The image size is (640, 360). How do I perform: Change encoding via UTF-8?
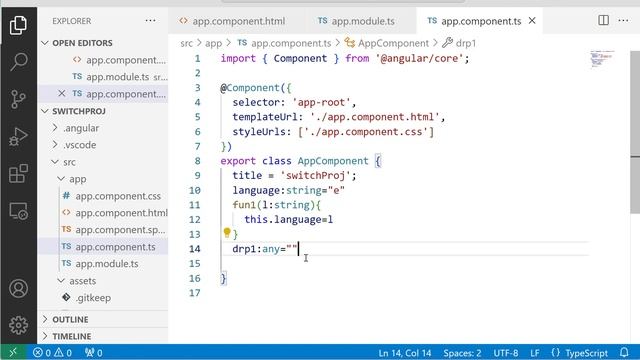pos(506,353)
